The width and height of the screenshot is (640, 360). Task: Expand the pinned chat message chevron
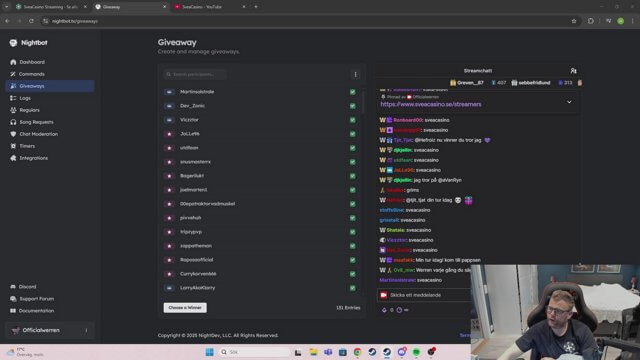[569, 102]
